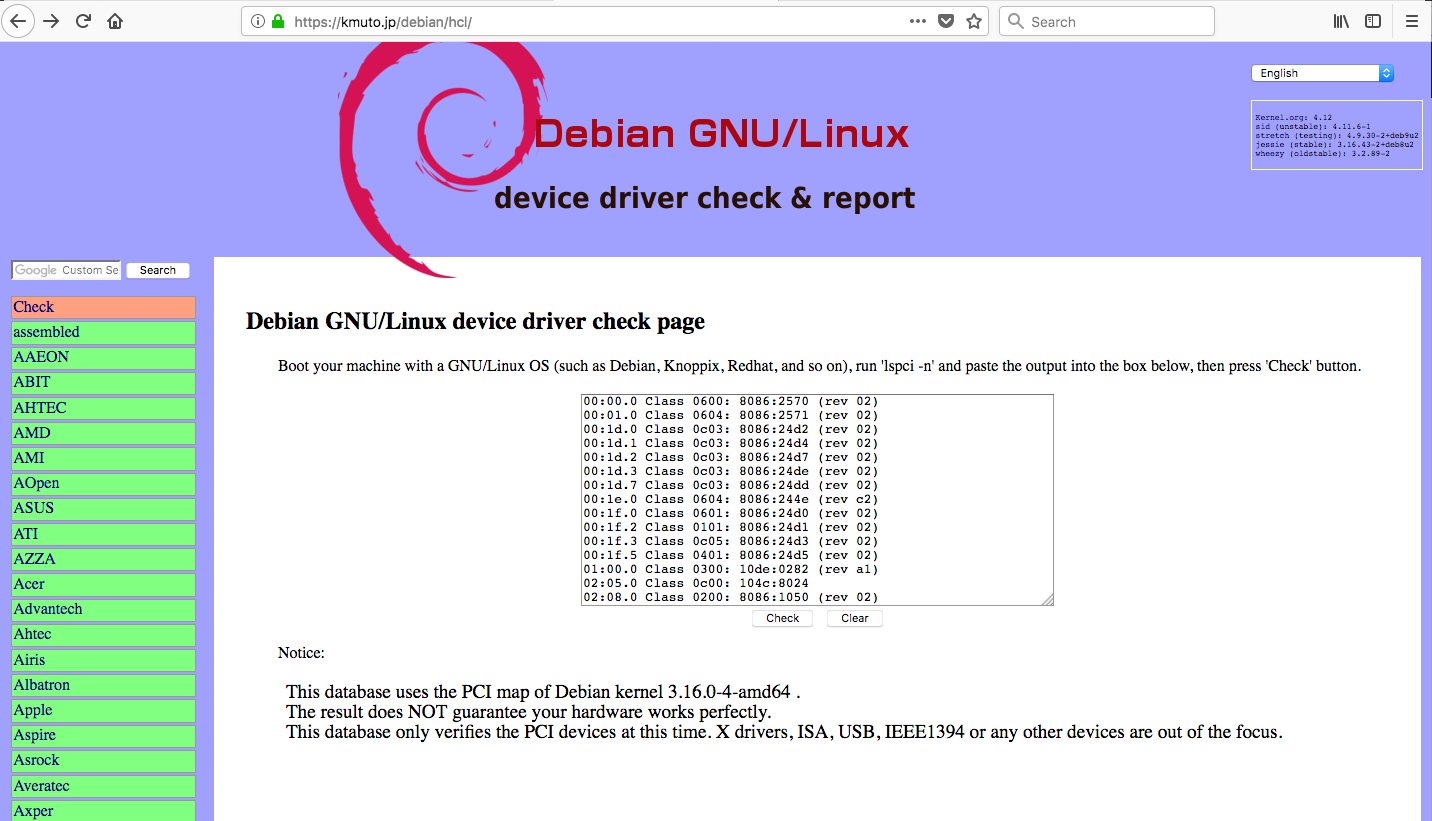Open the Airis vendor link

tap(103, 660)
